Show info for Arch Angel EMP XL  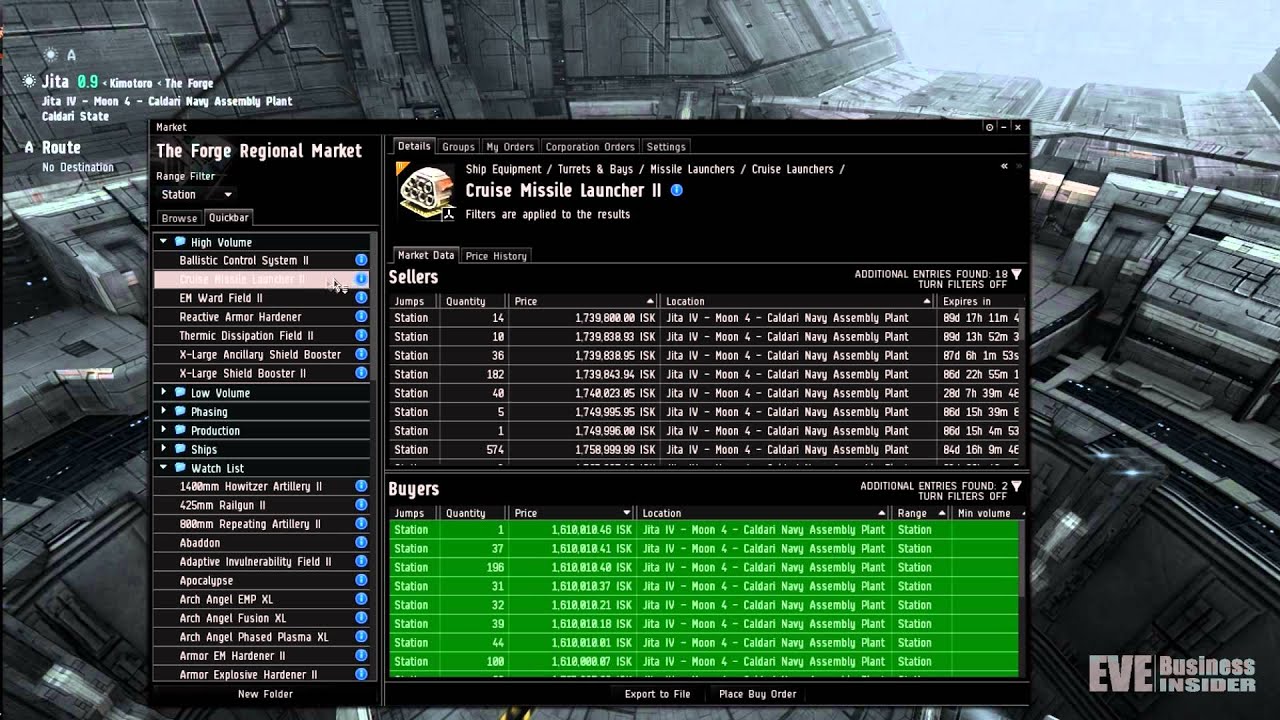point(361,599)
